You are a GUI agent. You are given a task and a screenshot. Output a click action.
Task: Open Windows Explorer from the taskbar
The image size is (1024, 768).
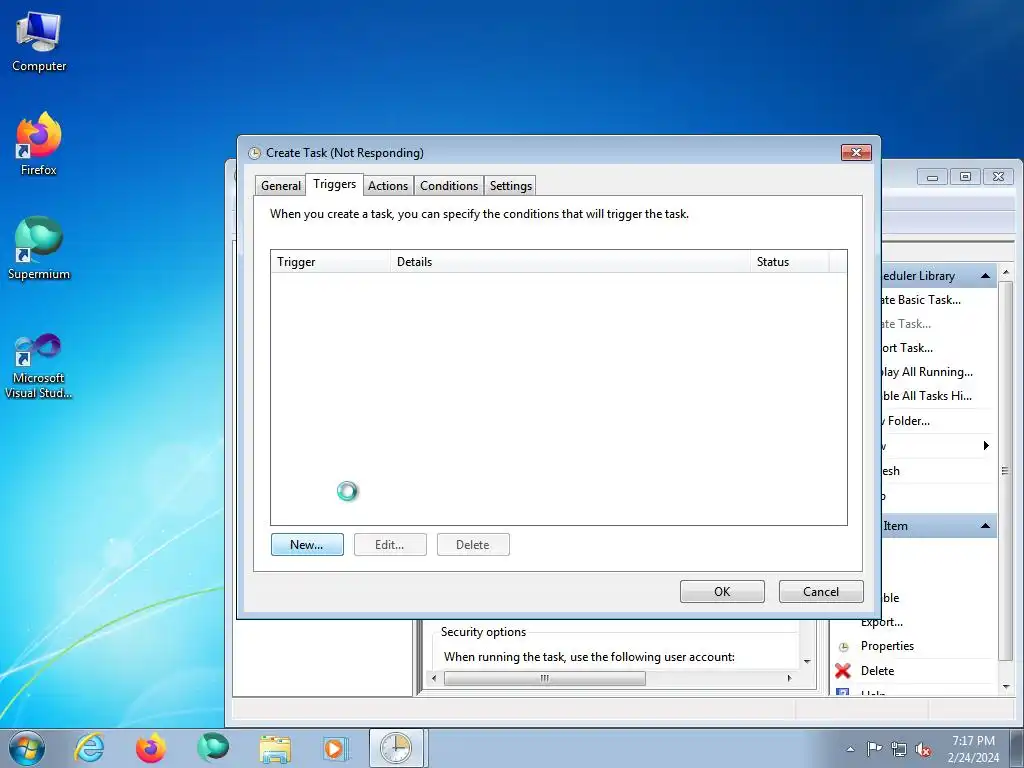pos(275,748)
